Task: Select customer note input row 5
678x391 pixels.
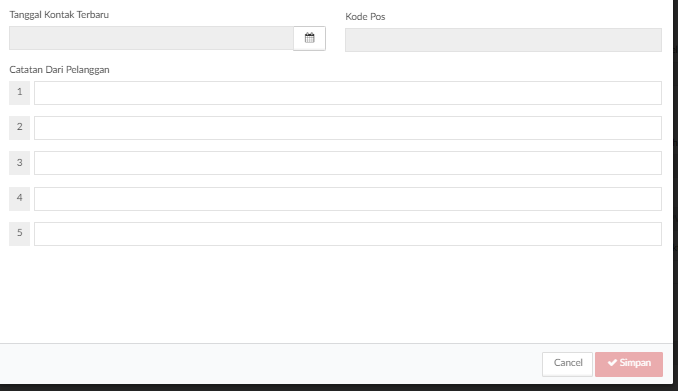Action: tap(348, 234)
